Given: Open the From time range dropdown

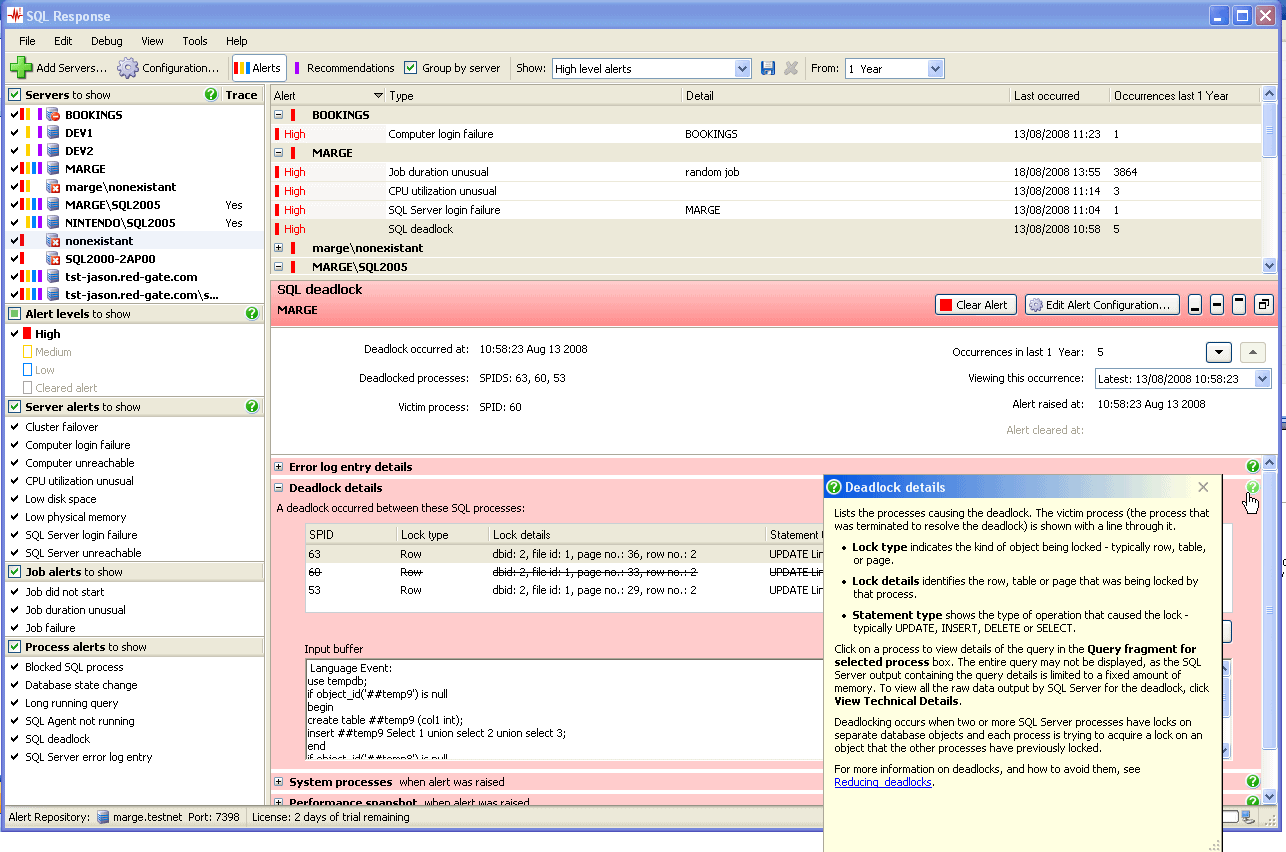Looking at the screenshot, I should click(x=935, y=69).
